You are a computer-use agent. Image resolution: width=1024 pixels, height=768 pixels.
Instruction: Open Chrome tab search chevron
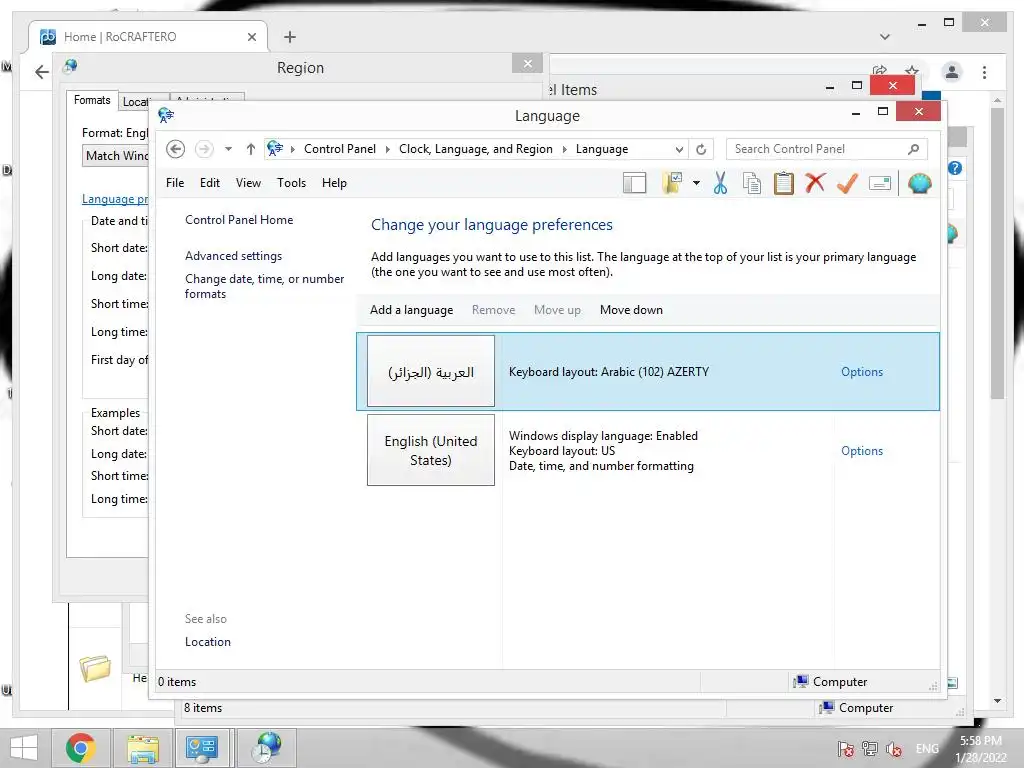[x=885, y=37]
